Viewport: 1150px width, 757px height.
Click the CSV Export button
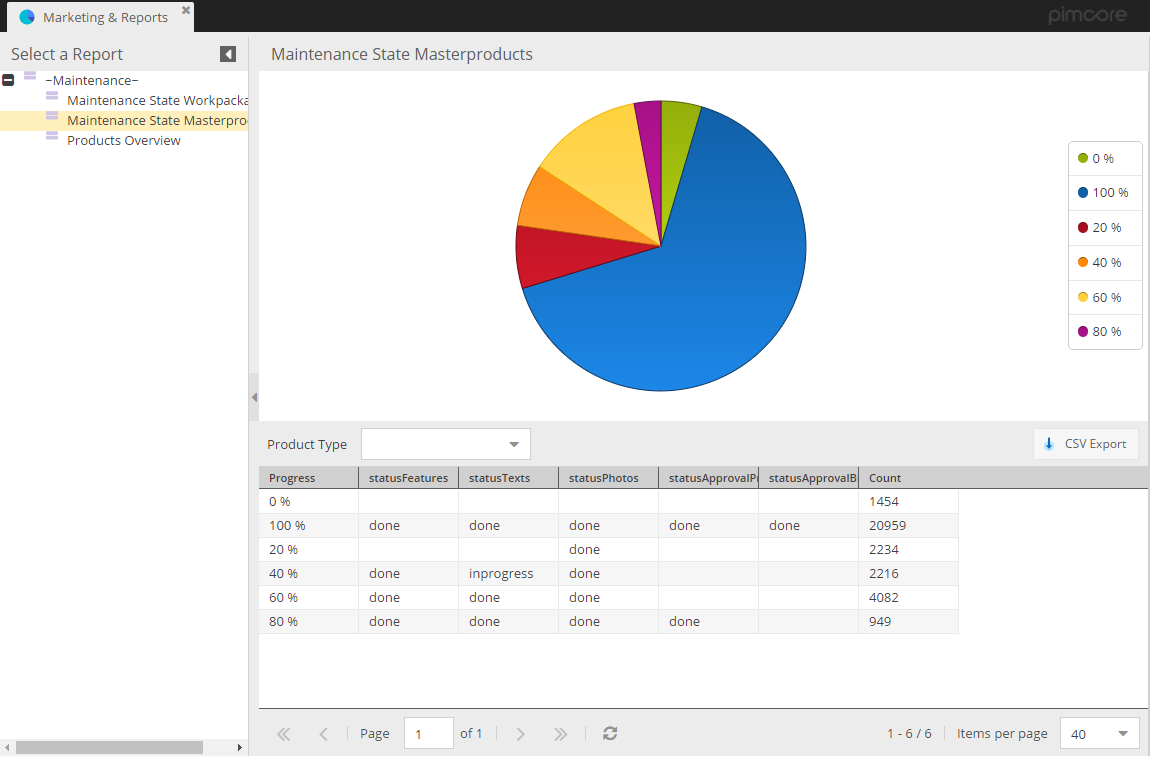tap(1085, 444)
